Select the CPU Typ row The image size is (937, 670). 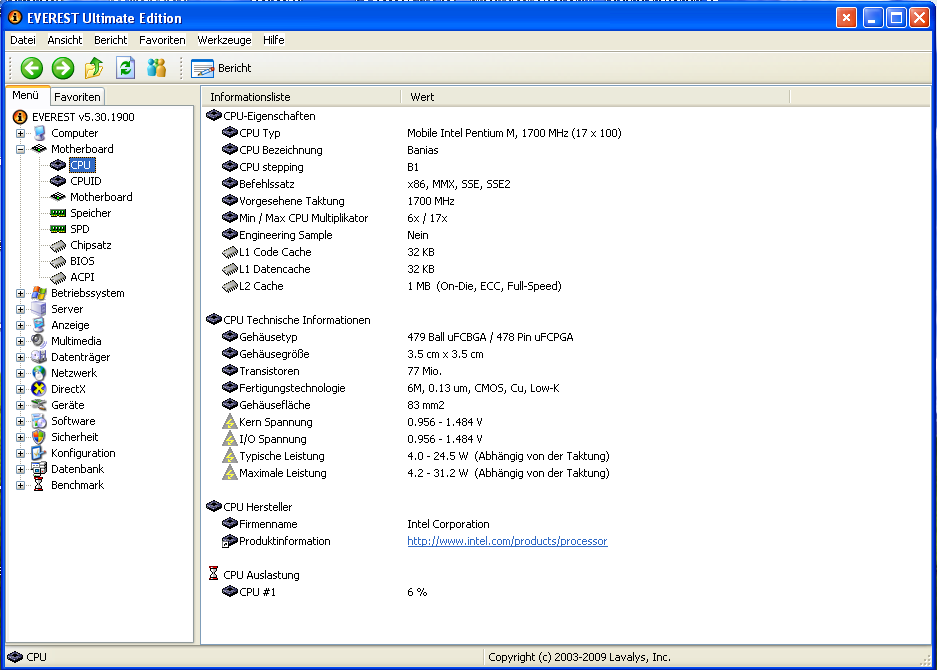pyautogui.click(x=421, y=133)
